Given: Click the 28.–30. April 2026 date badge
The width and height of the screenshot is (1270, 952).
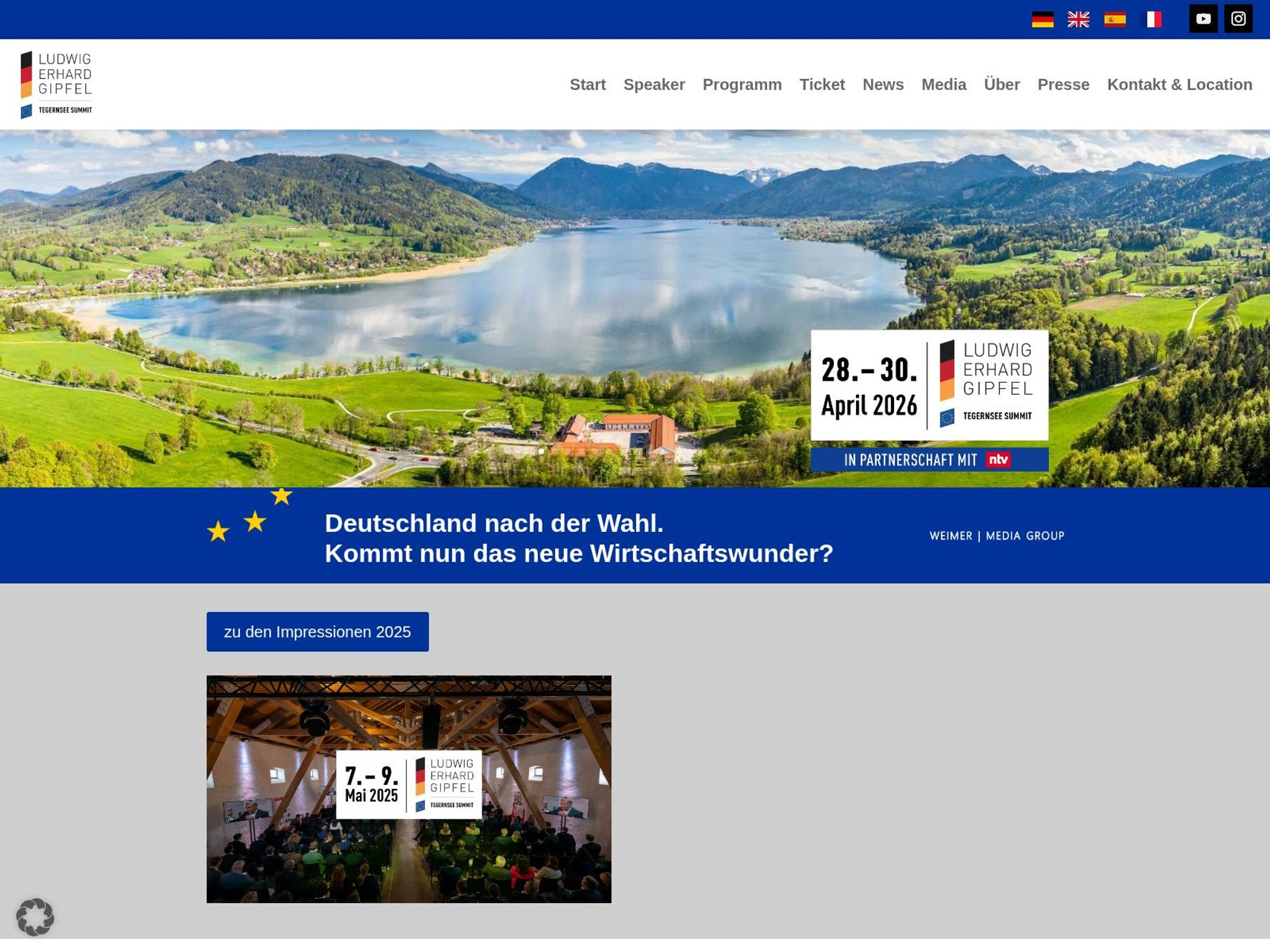Looking at the screenshot, I should tap(929, 385).
